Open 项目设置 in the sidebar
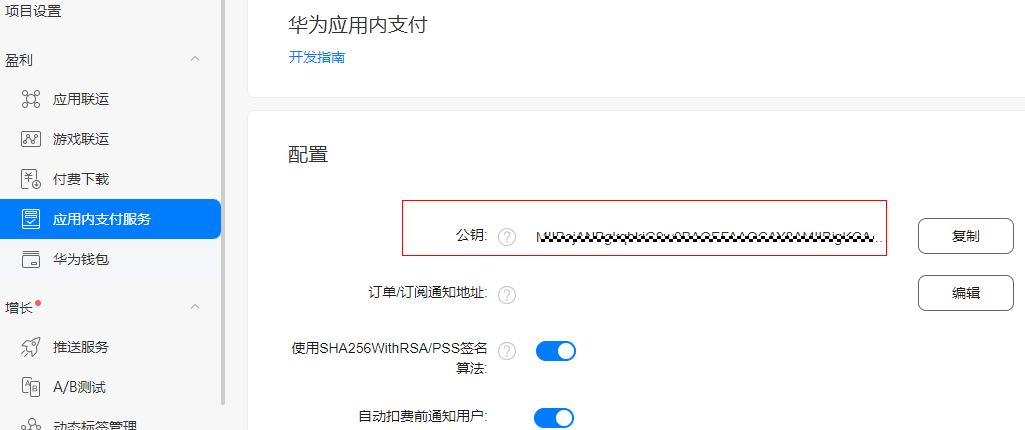1025x430 pixels. coord(33,11)
